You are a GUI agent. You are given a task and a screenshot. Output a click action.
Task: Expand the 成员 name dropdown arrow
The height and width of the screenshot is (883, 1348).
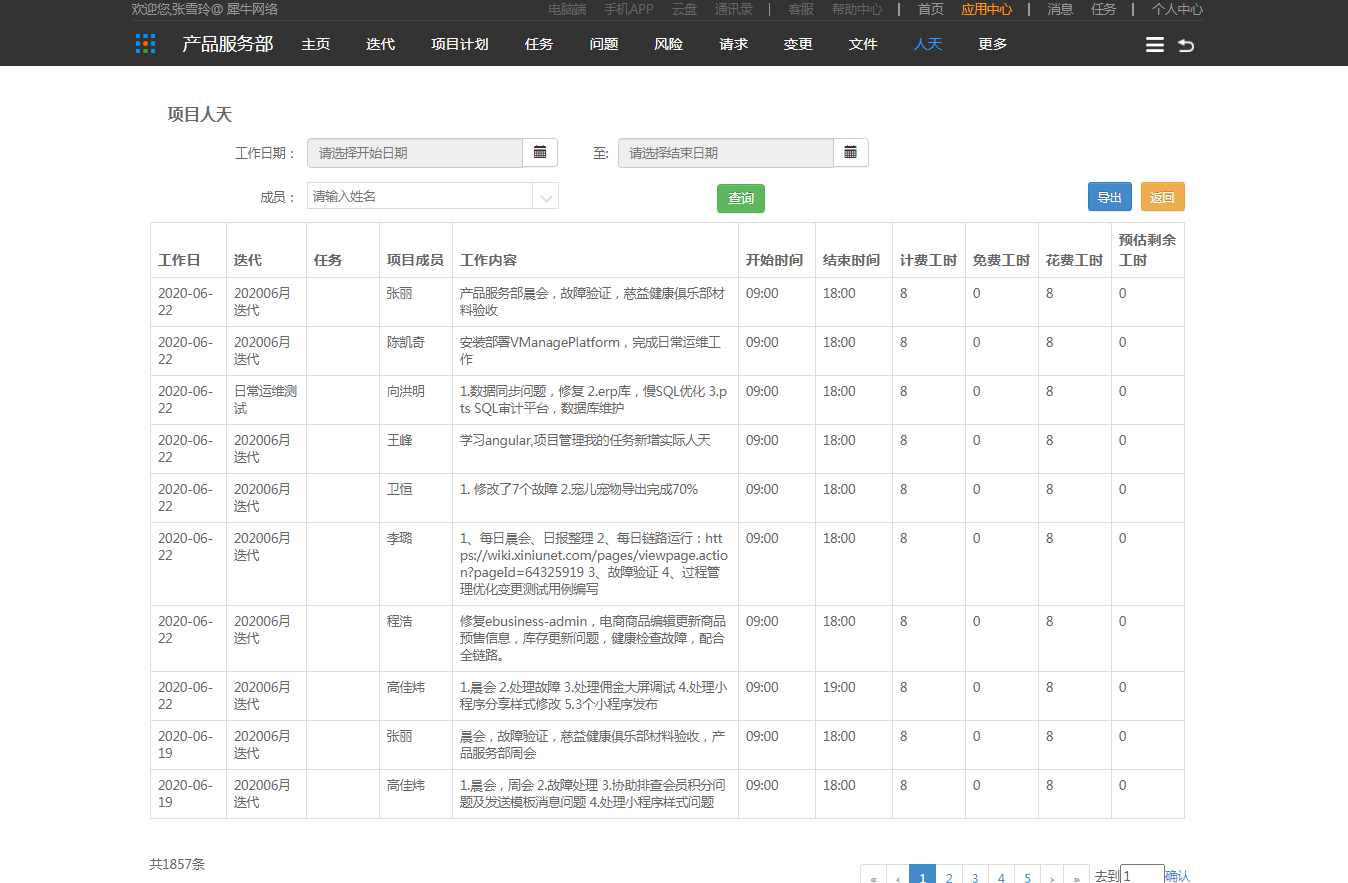coord(546,197)
